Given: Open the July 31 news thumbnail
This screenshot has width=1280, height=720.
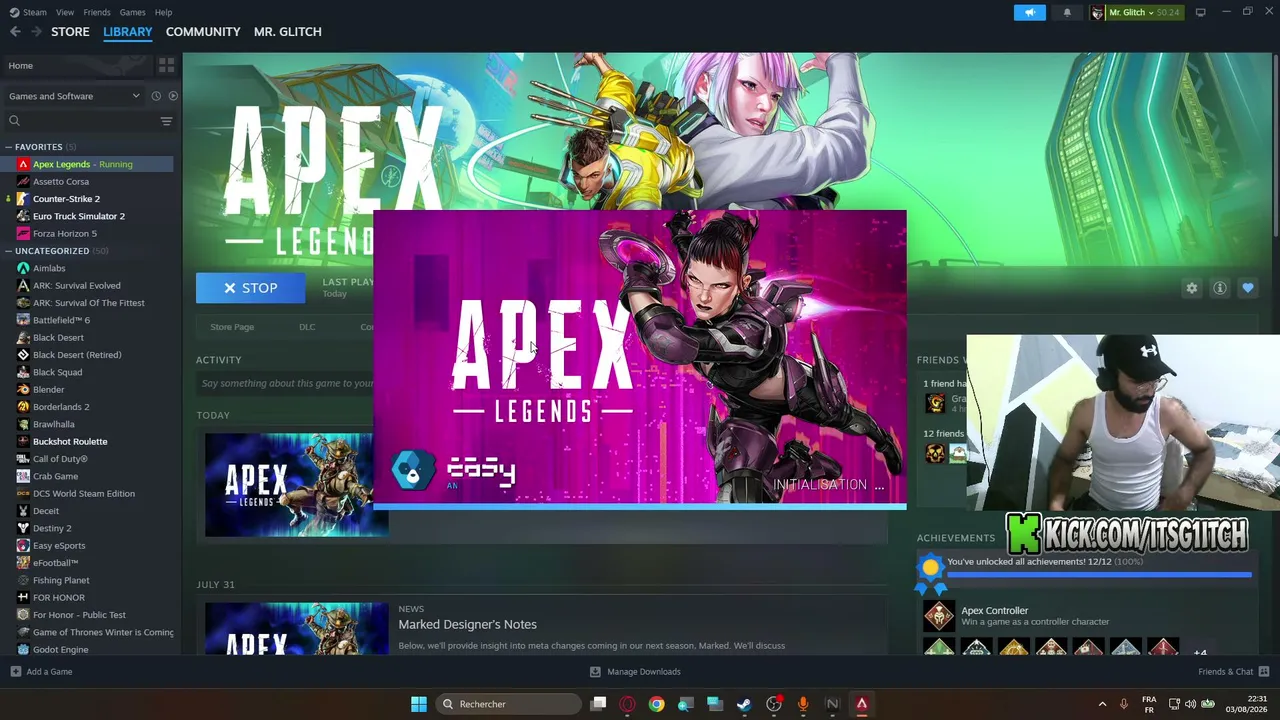Looking at the screenshot, I should pyautogui.click(x=296, y=629).
